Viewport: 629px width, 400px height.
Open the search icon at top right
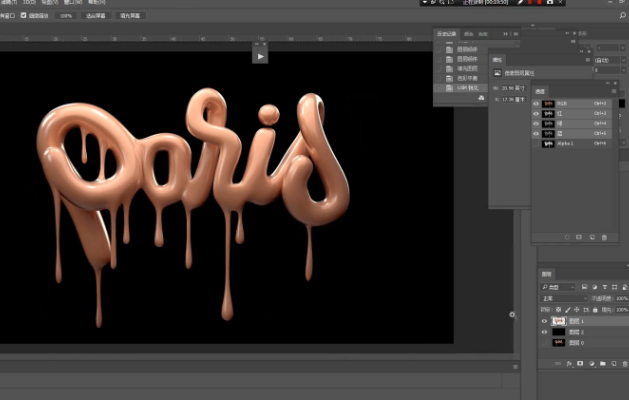click(623, 16)
